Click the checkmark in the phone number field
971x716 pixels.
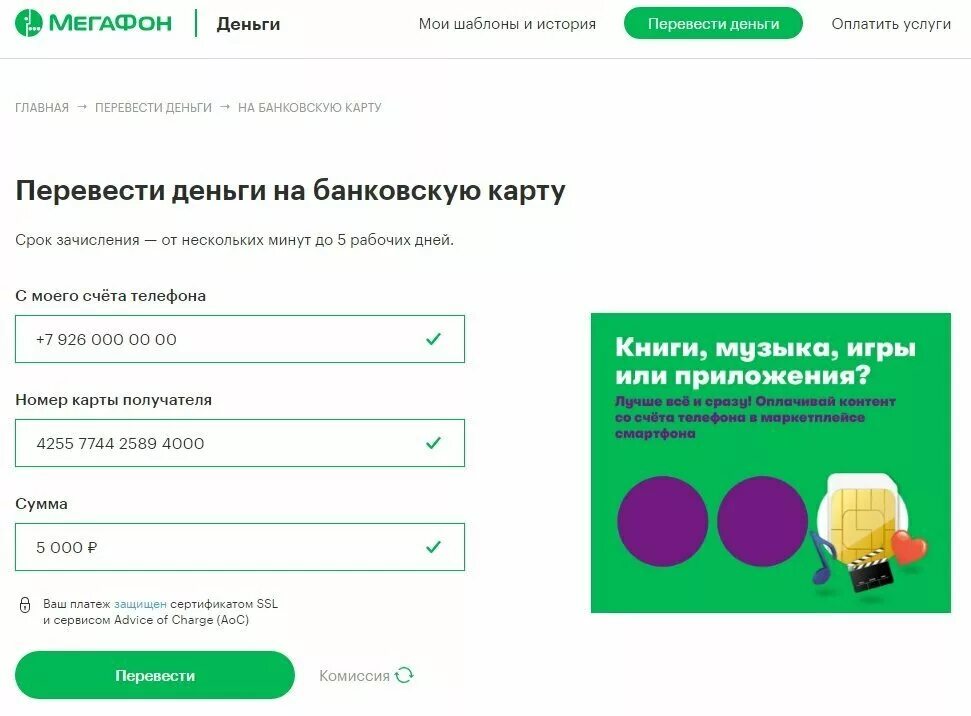coord(433,339)
